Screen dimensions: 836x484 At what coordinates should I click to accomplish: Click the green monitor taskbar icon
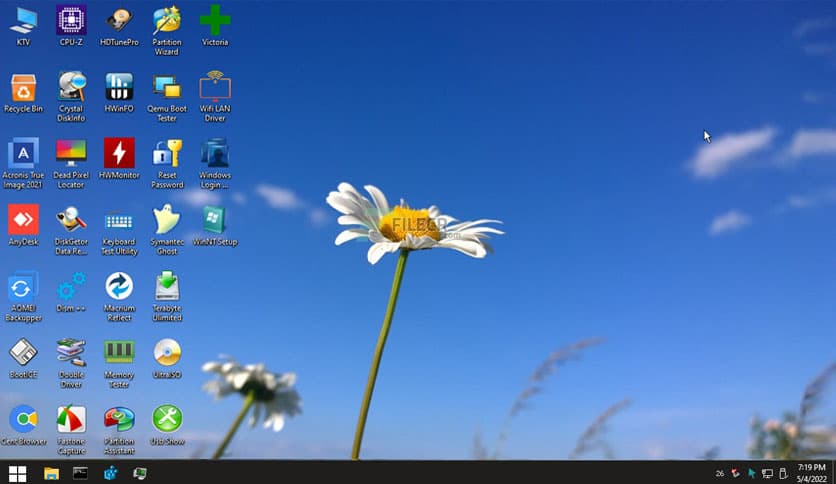[140, 473]
